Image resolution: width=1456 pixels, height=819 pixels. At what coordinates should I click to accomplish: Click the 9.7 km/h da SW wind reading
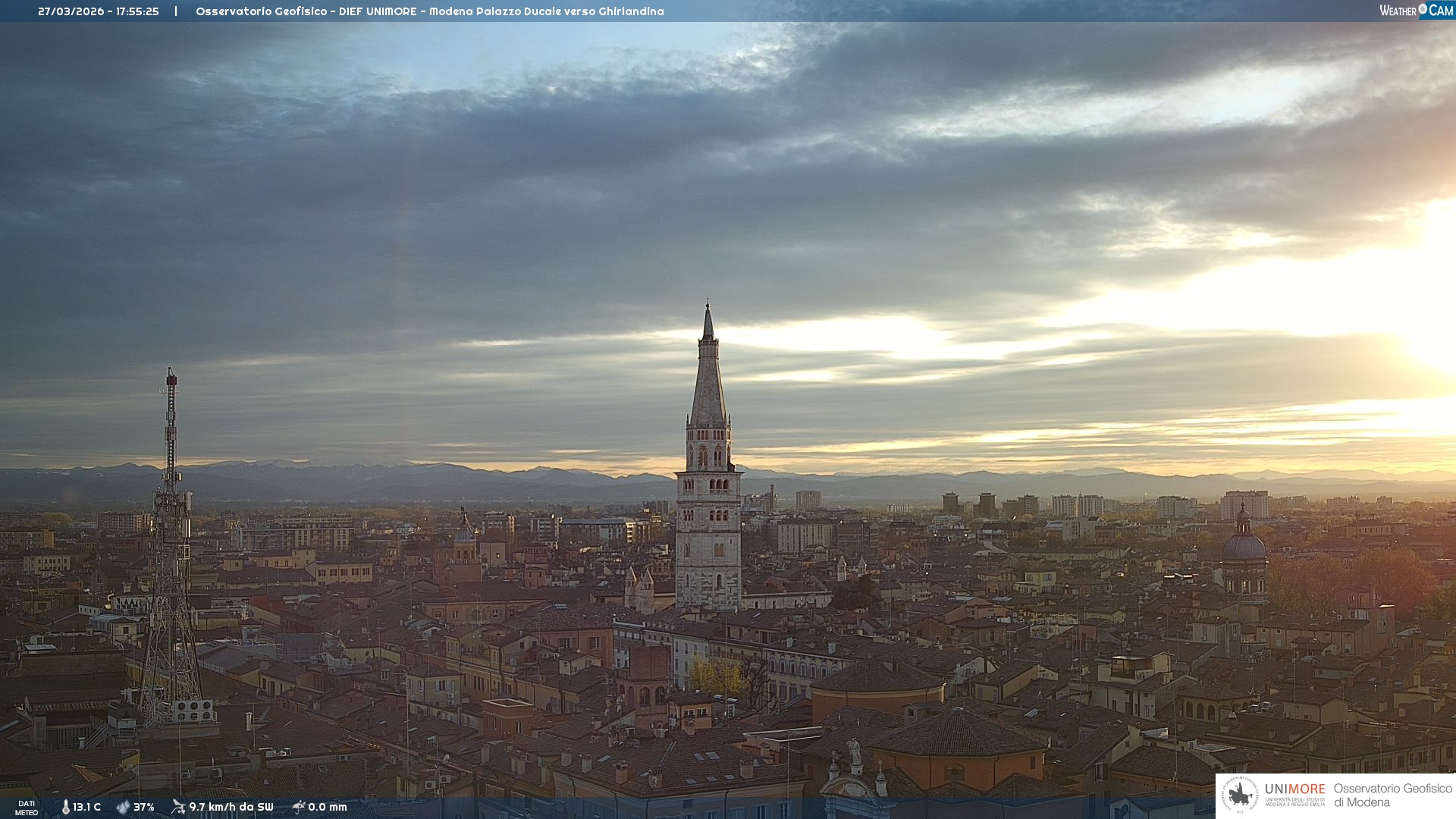231,807
